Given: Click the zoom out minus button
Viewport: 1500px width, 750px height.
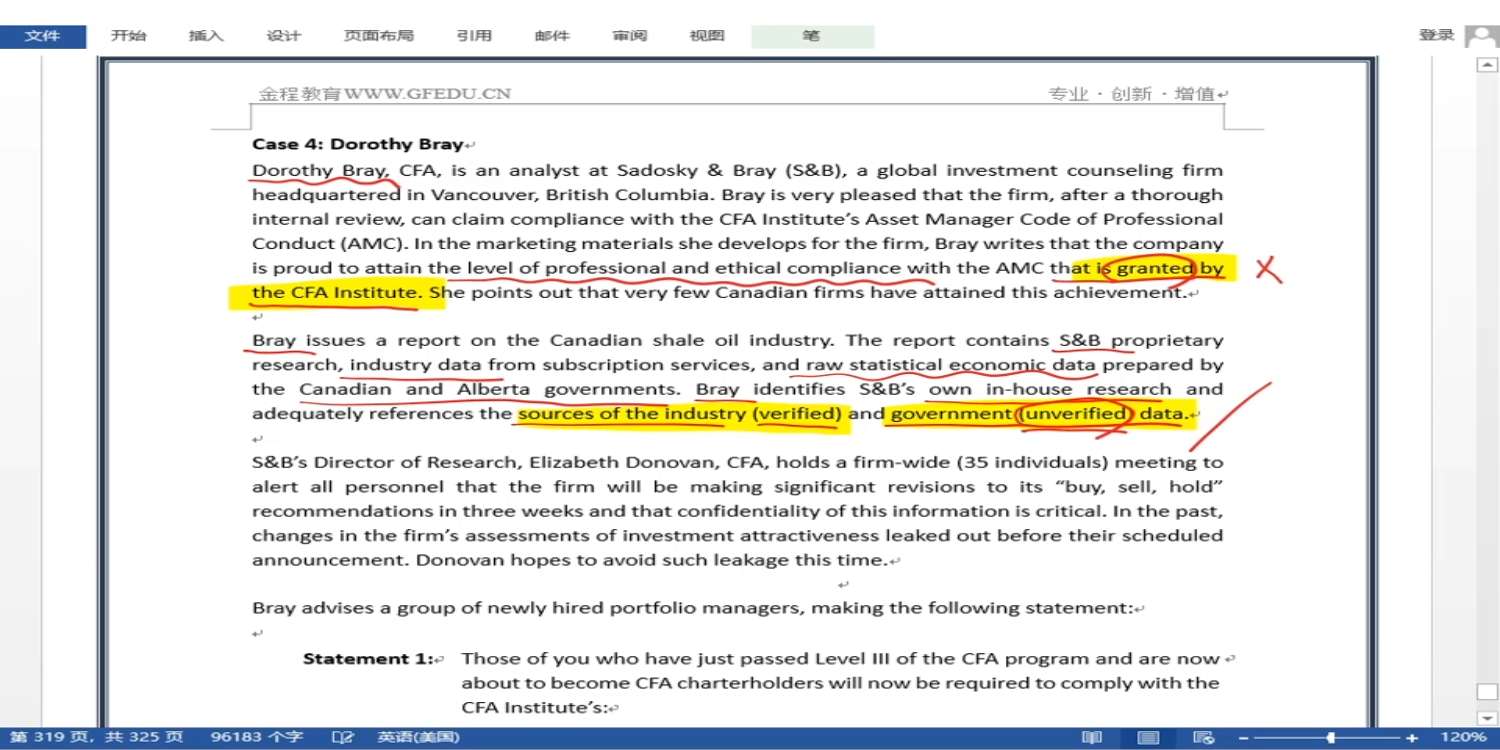Looking at the screenshot, I should (x=1243, y=738).
